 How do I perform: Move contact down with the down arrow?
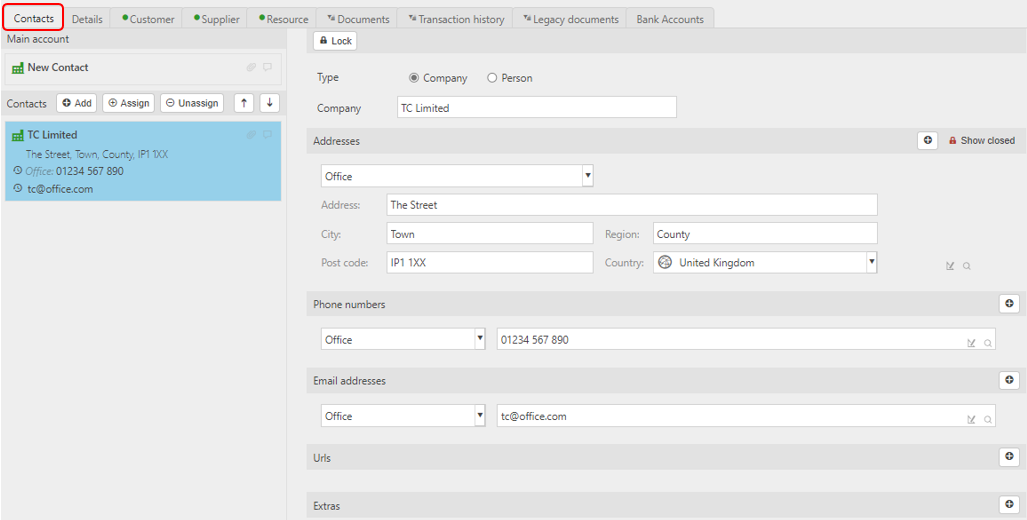coord(270,103)
